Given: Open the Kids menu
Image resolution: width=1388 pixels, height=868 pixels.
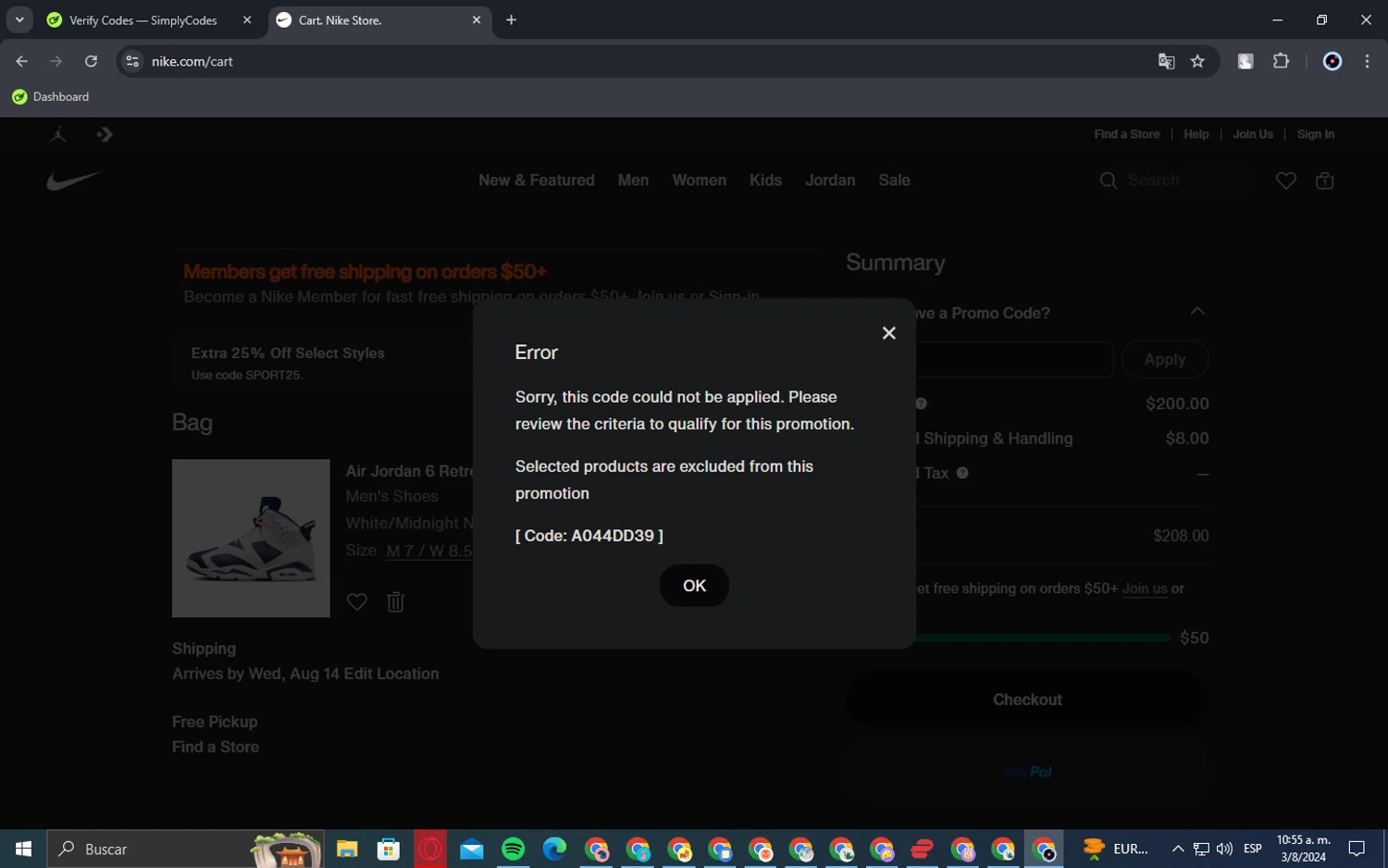Looking at the screenshot, I should 765,180.
